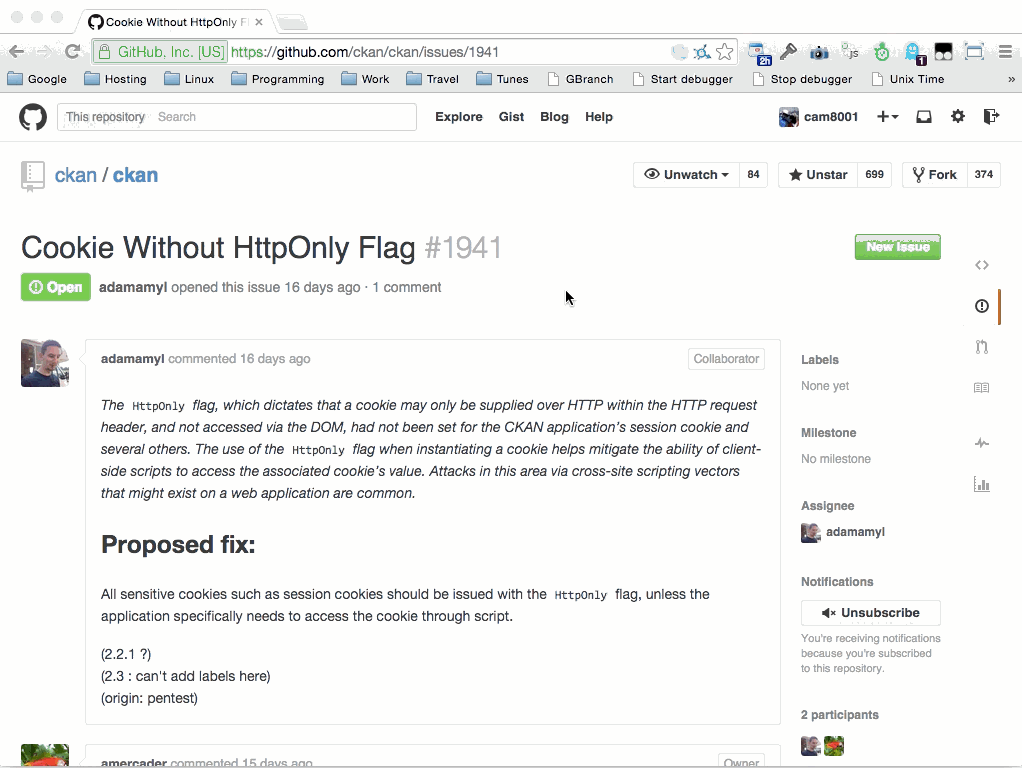Open the Code icon in repo sidebar
Screen dimensions: 1022x768
point(982,265)
